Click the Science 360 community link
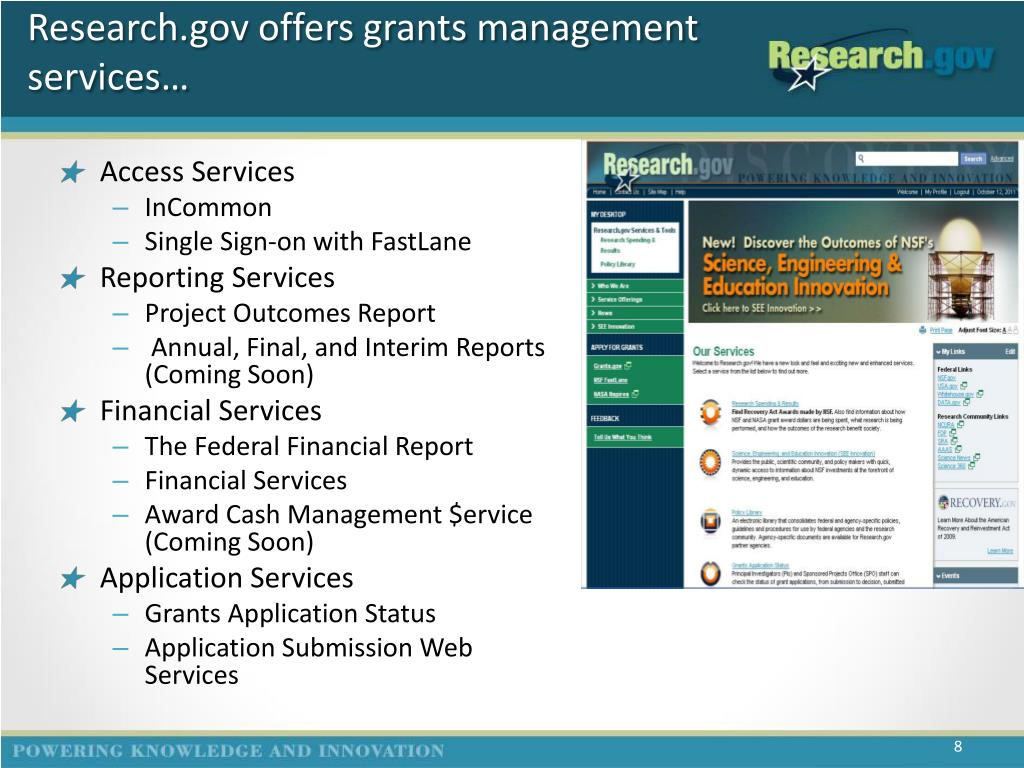1024x768 pixels. tap(952, 466)
